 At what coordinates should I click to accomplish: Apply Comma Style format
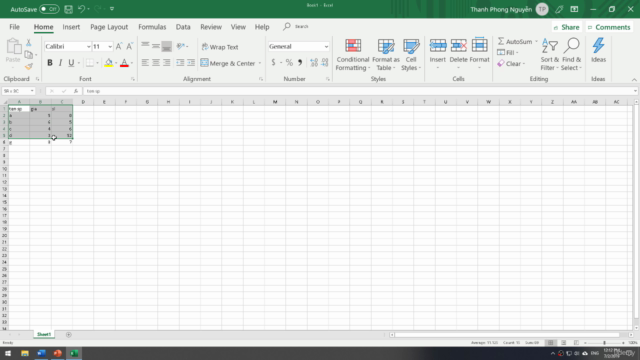300,62
